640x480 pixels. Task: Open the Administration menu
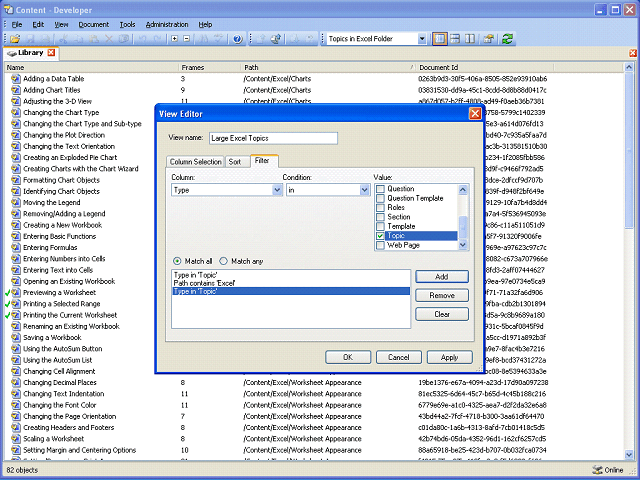click(167, 24)
